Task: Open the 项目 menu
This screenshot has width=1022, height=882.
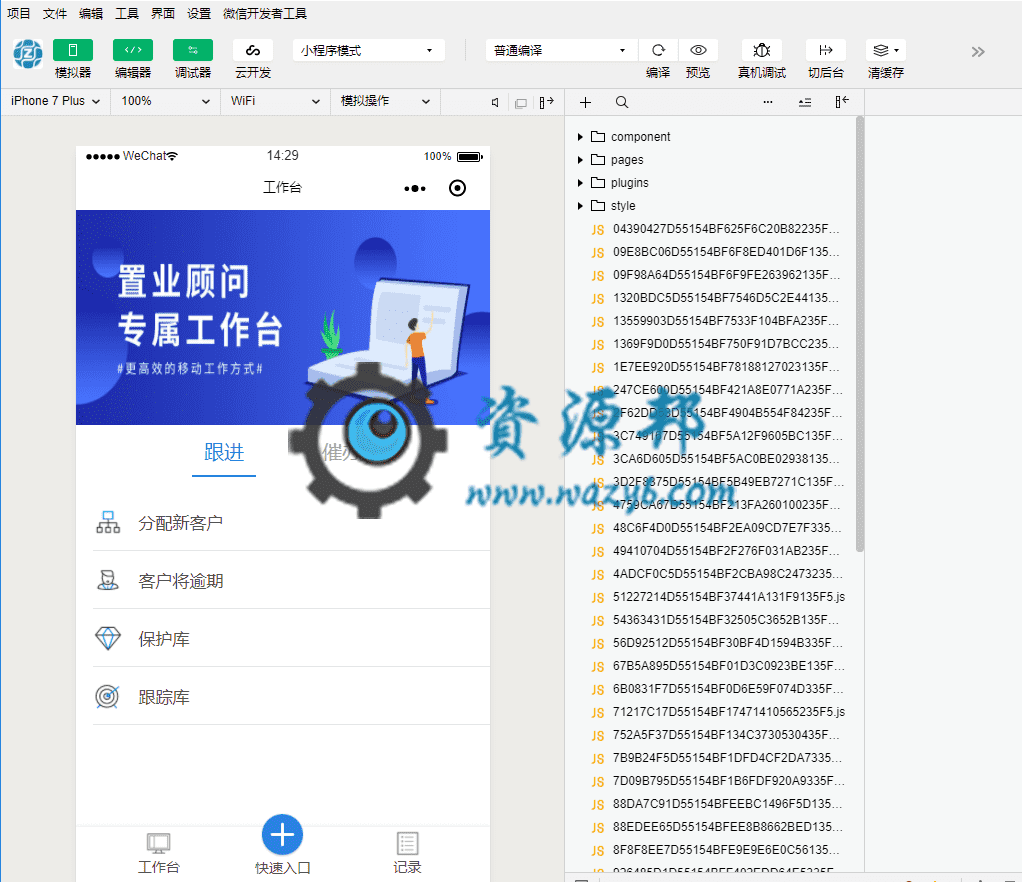Action: (19, 13)
